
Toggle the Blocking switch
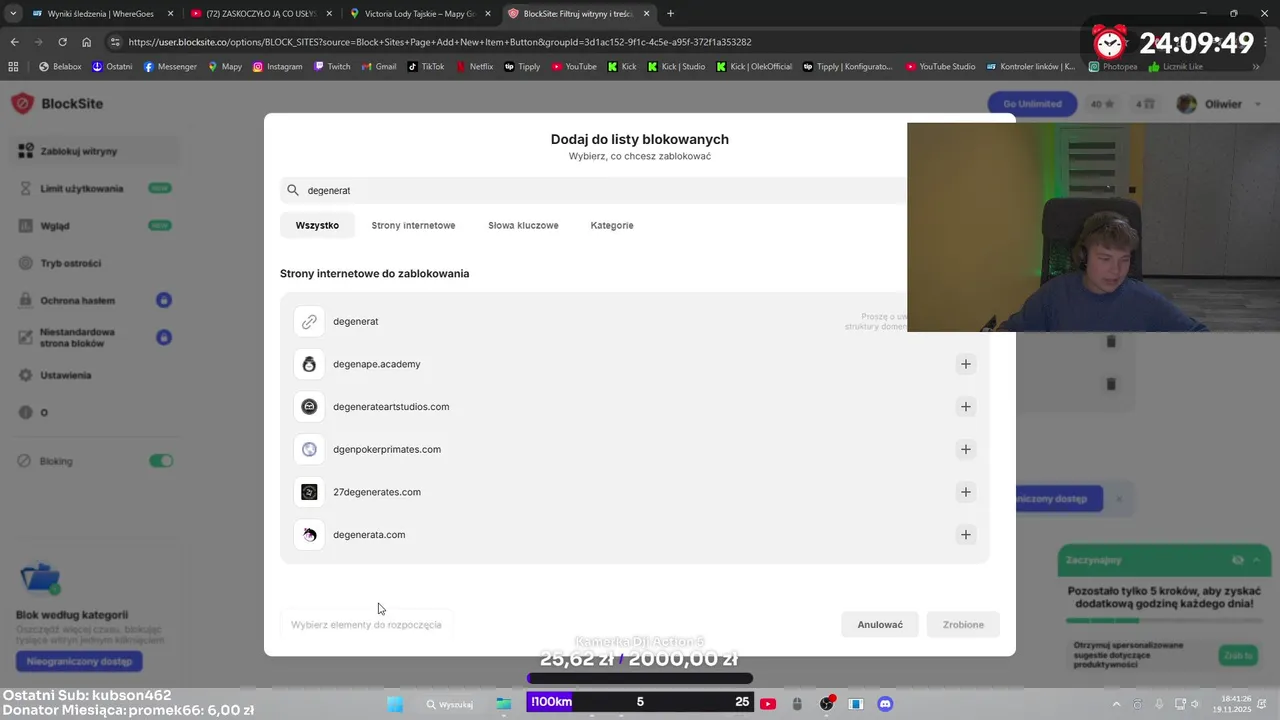[161, 461]
